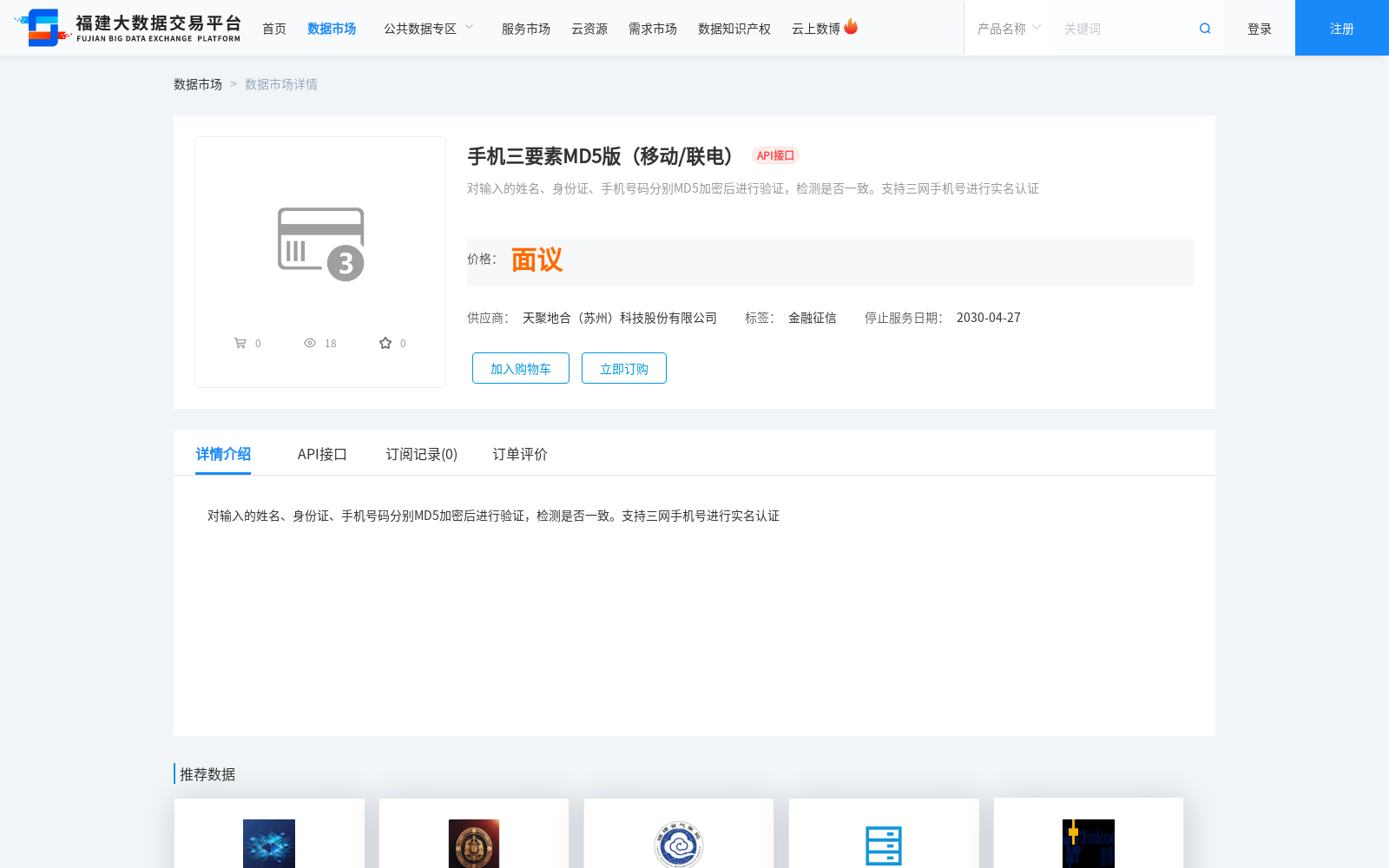Click the eye views icon
The height and width of the screenshot is (868, 1389).
[310, 343]
